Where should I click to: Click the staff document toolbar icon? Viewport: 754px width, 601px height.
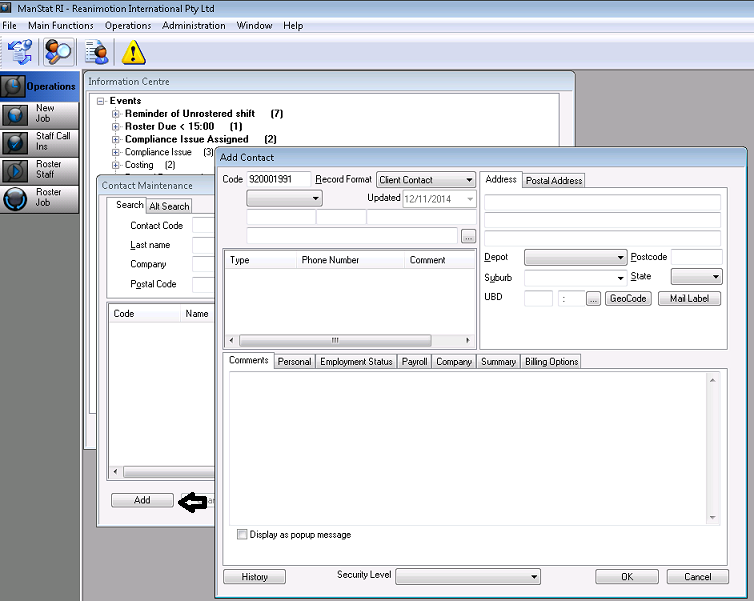coord(97,51)
